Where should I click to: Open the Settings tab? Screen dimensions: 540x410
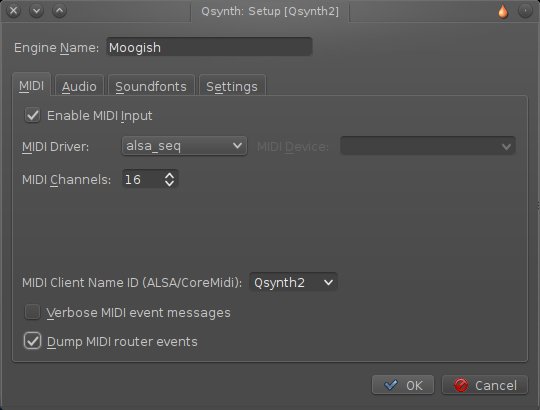click(x=232, y=86)
